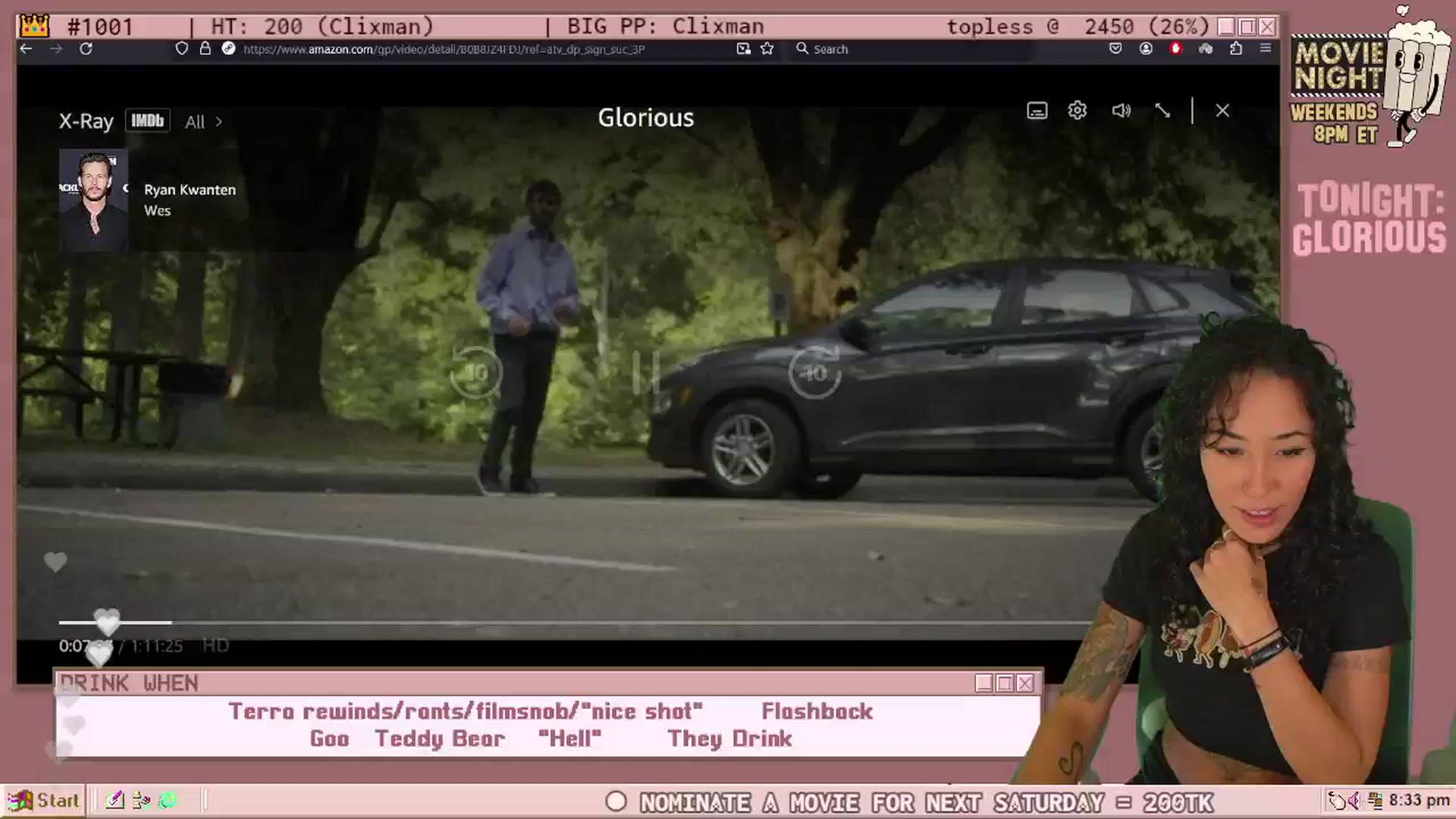The width and height of the screenshot is (1456, 819).
Task: Click the nominate a movie ticker text
Action: (x=926, y=802)
